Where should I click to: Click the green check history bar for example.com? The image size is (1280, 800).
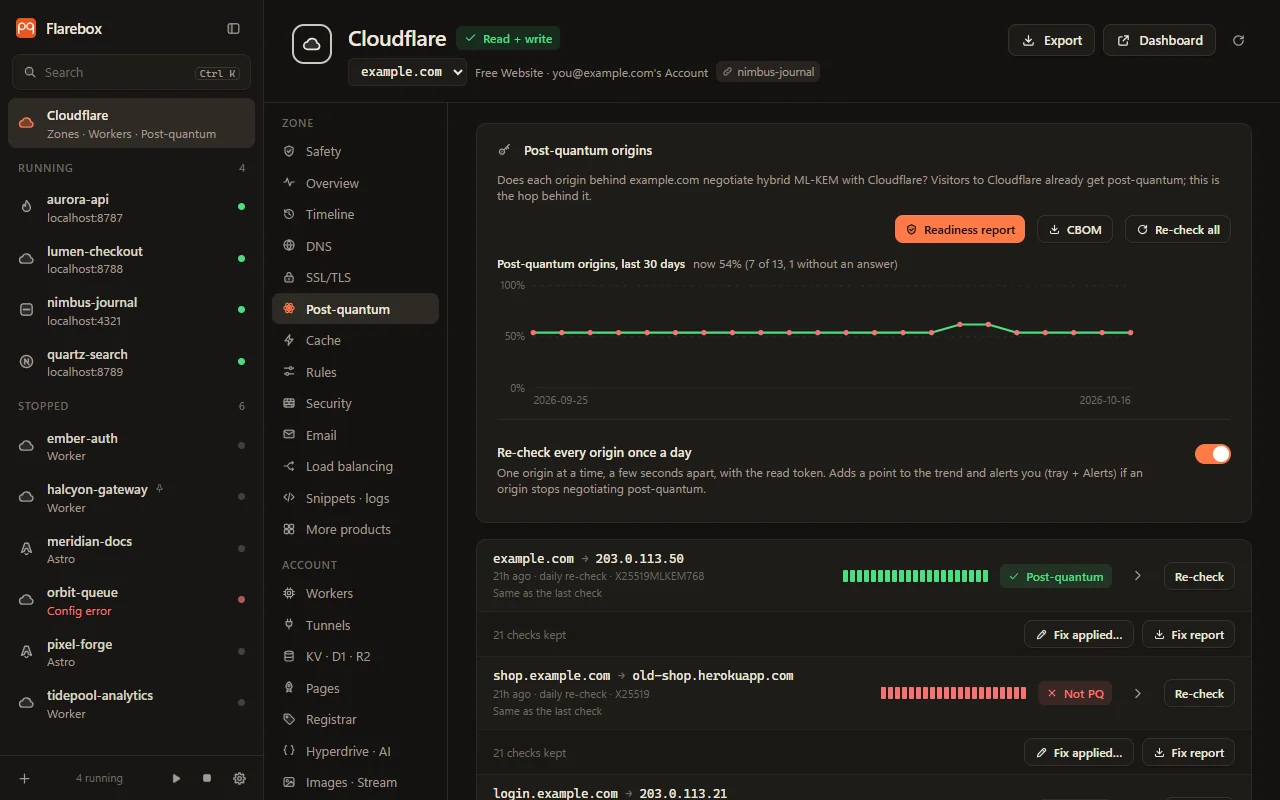point(915,576)
